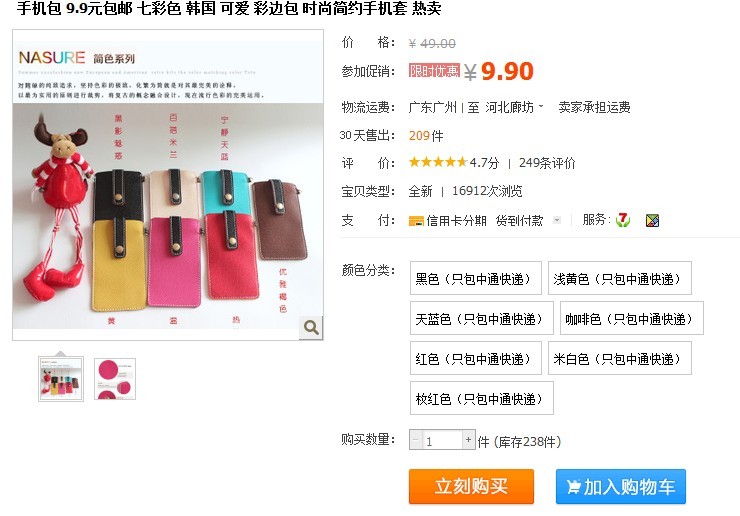Increase quantity with the plus button
The image size is (740, 516).
tap(468, 440)
